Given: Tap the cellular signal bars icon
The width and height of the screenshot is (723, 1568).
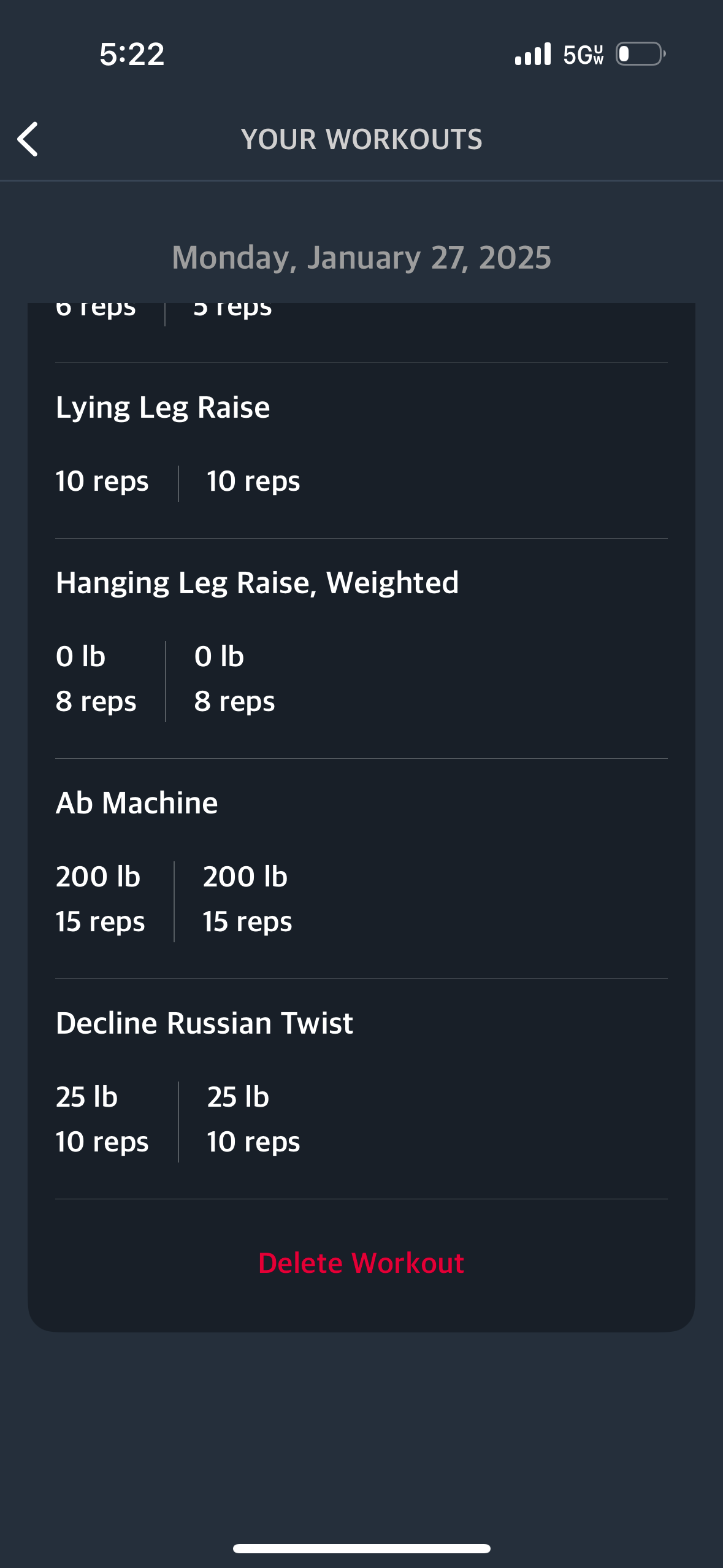Looking at the screenshot, I should point(533,54).
